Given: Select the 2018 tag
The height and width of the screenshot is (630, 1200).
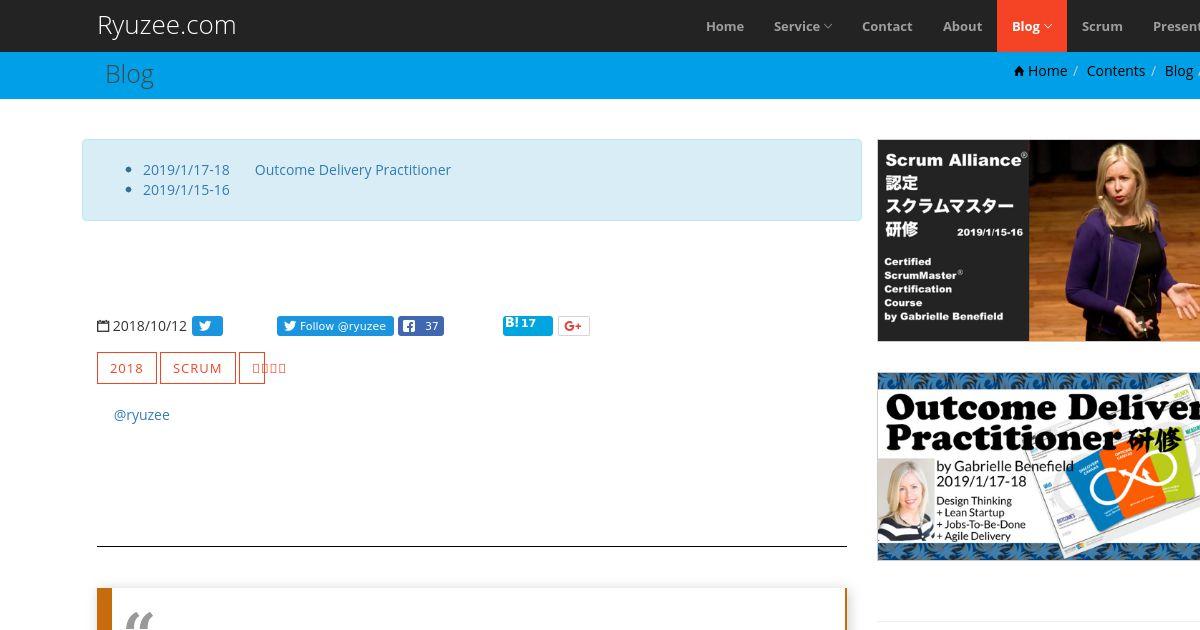Looking at the screenshot, I should coord(127,368).
